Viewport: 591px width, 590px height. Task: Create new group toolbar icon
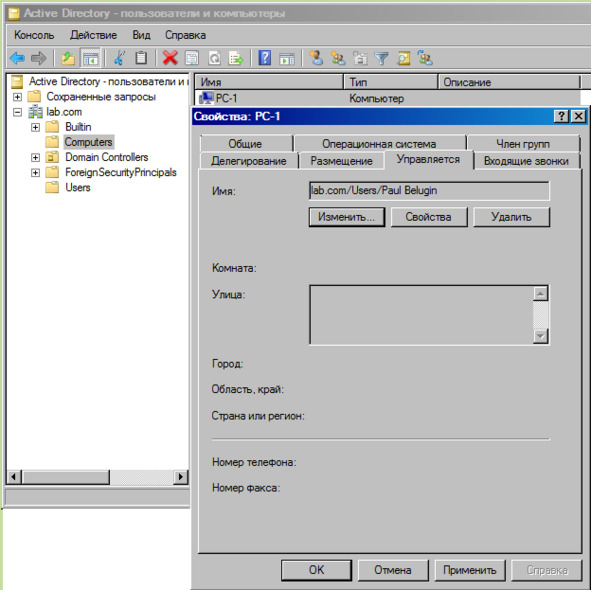coord(338,58)
